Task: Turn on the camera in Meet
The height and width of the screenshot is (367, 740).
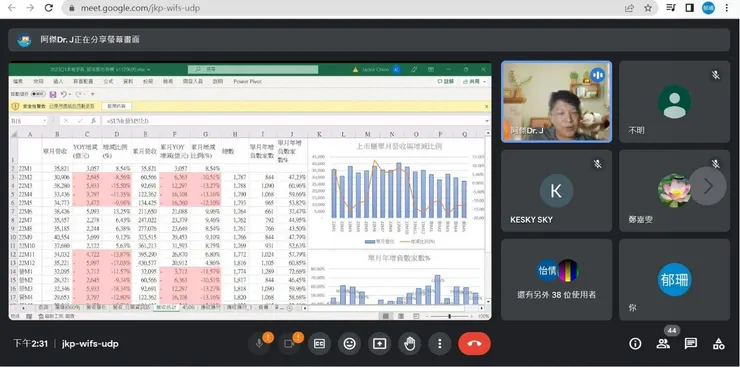Action: pyautogui.click(x=289, y=344)
